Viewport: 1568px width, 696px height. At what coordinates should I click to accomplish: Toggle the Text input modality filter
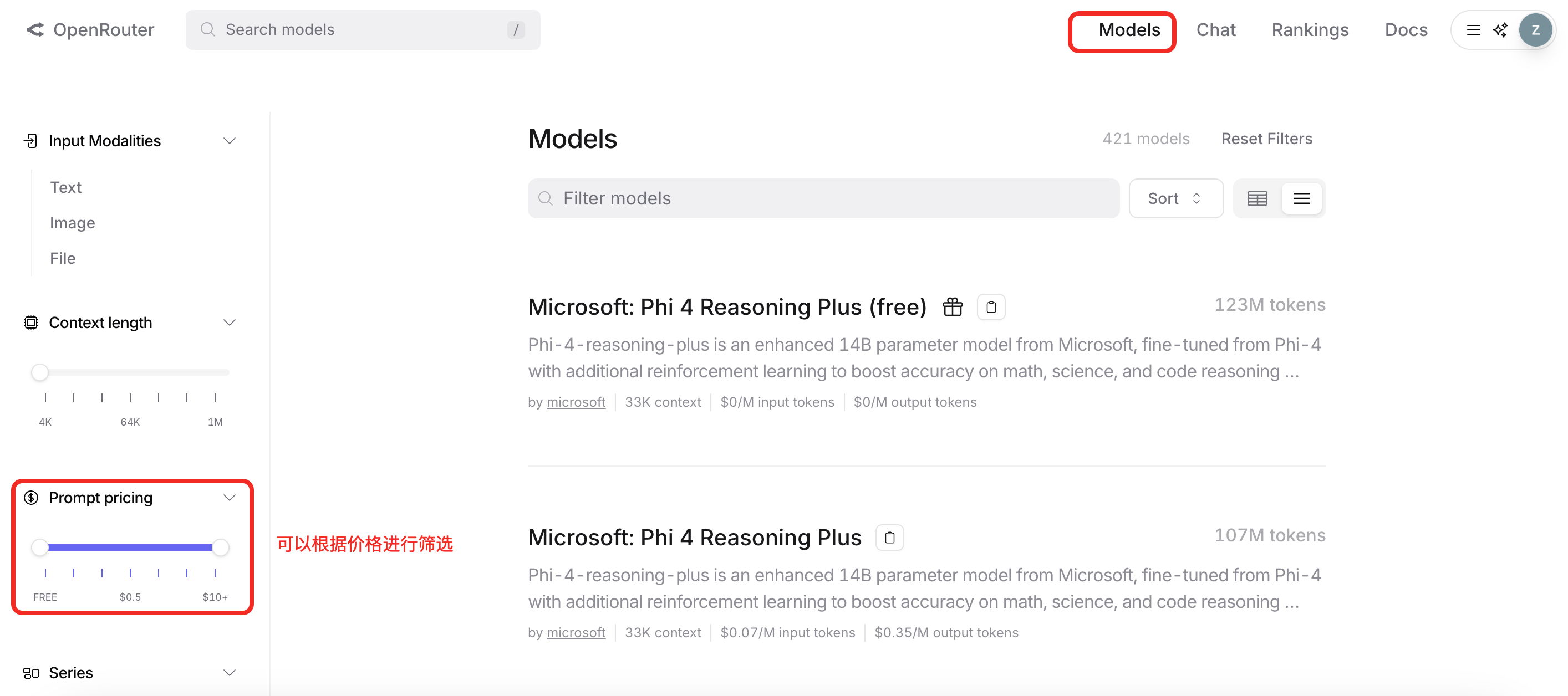tap(66, 187)
